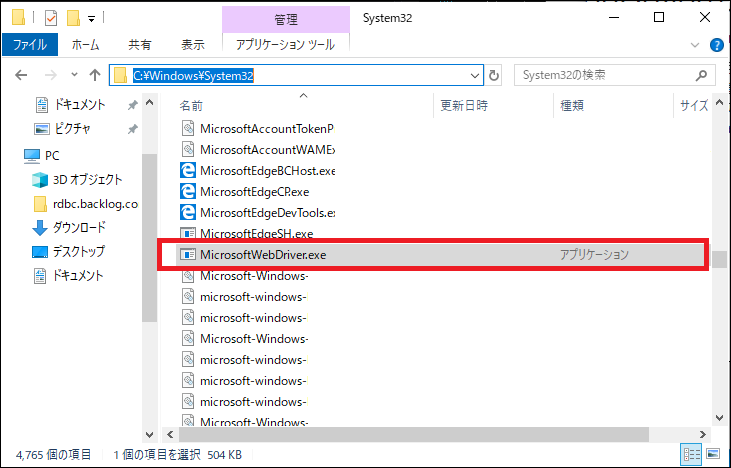Click the horizontal scroll right arrow
This screenshot has width=731, height=468.
pyautogui.click(x=703, y=434)
